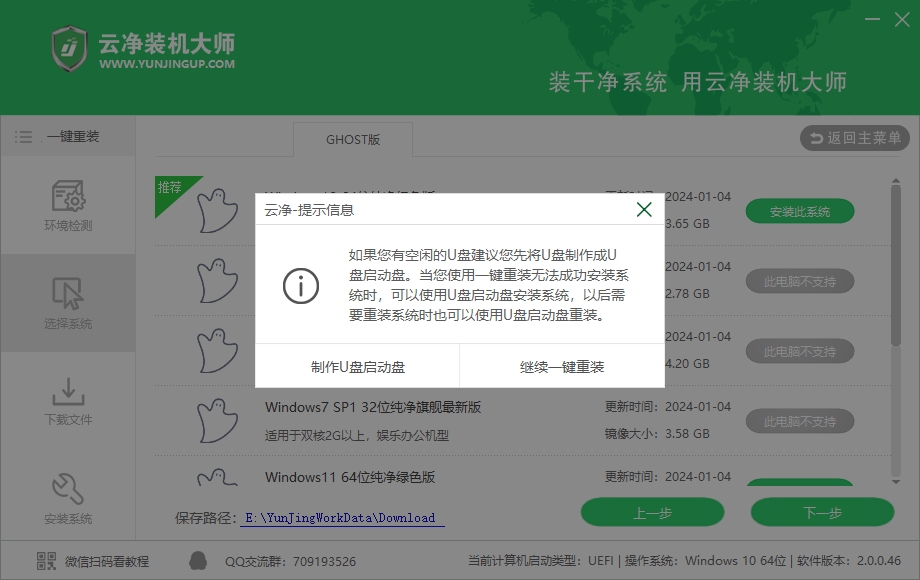Switch to the GHOST版 tab
The width and height of the screenshot is (920, 580).
pos(352,140)
